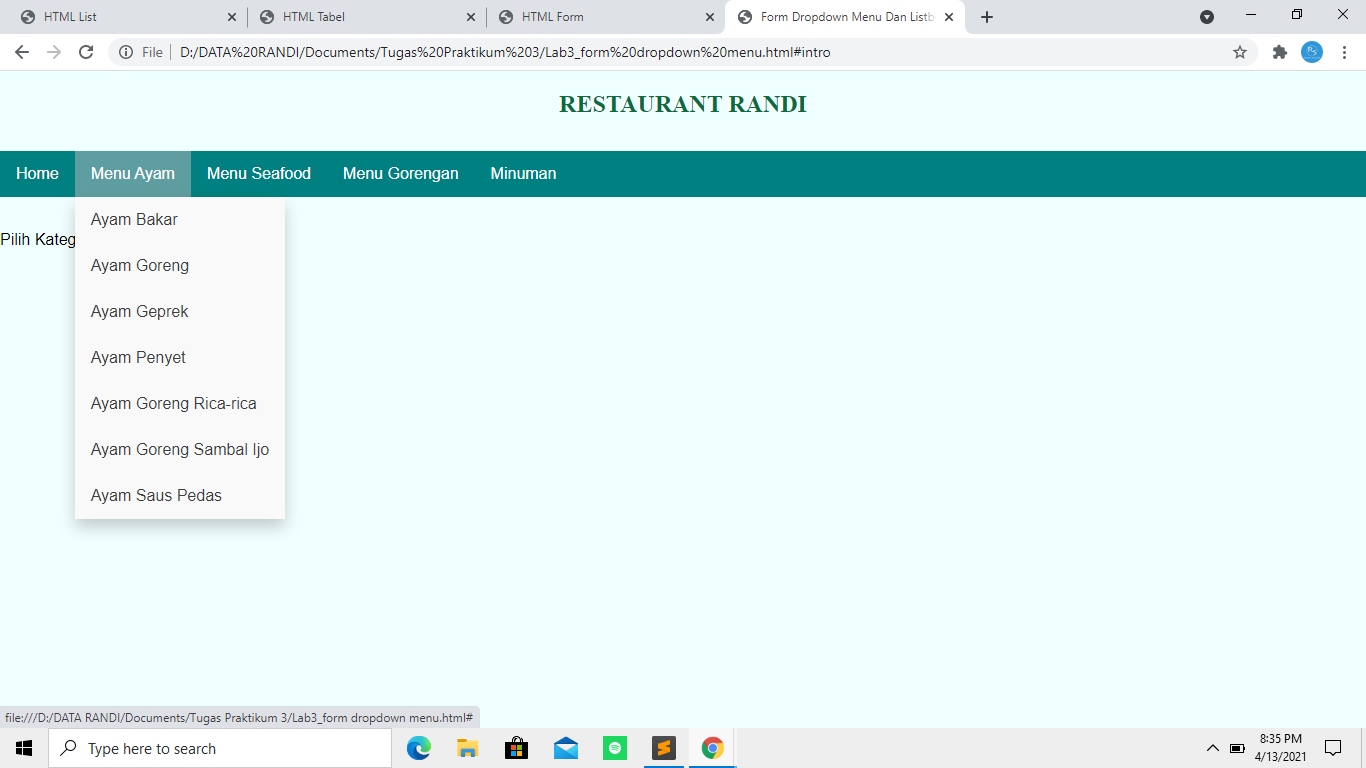
Task: Open Microsoft Edge from the taskbar
Action: pyautogui.click(x=418, y=747)
